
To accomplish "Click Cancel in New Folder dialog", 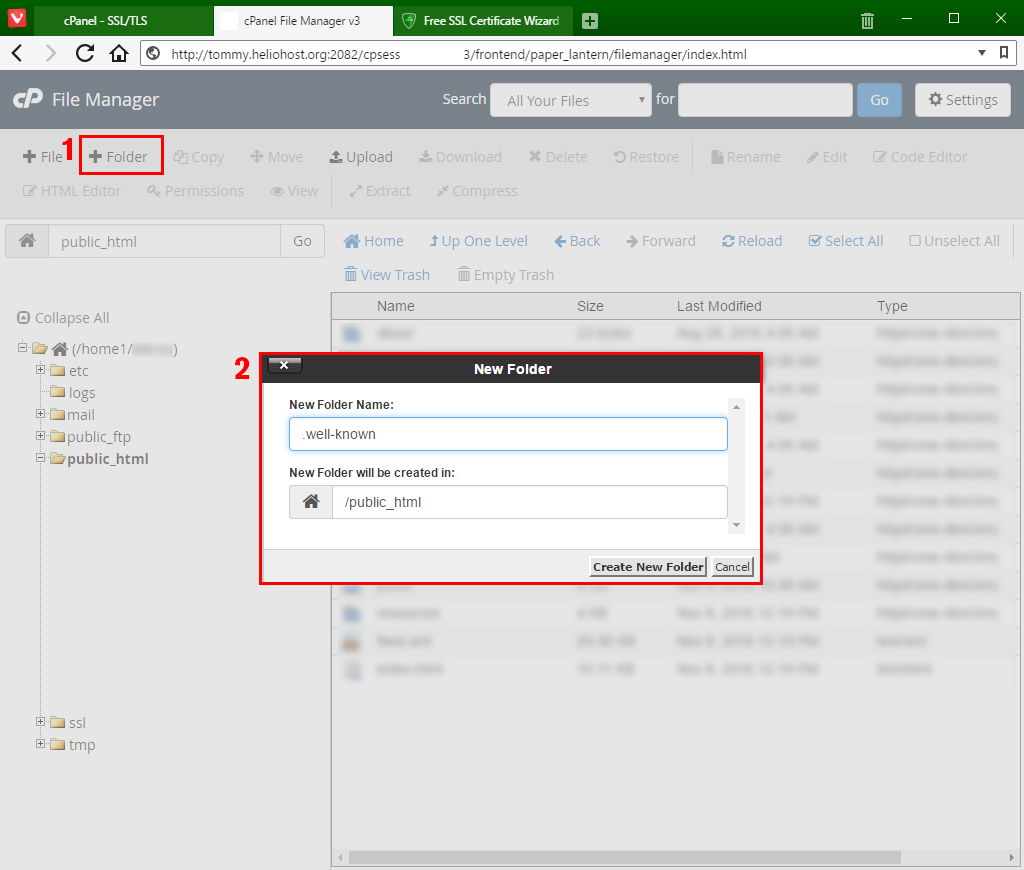I will click(x=732, y=567).
